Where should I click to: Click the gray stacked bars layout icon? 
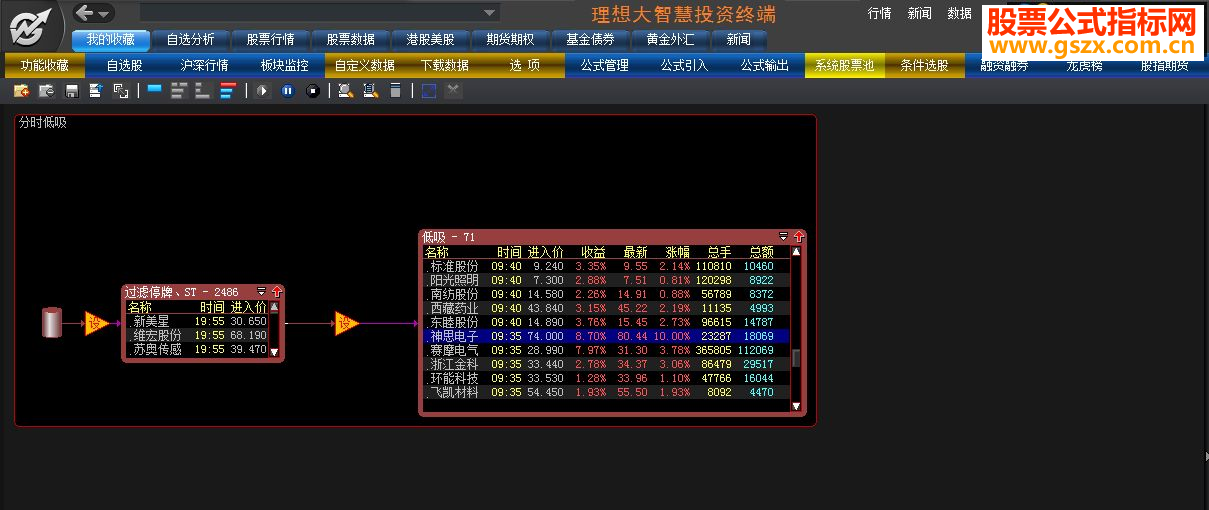pyautogui.click(x=178, y=91)
